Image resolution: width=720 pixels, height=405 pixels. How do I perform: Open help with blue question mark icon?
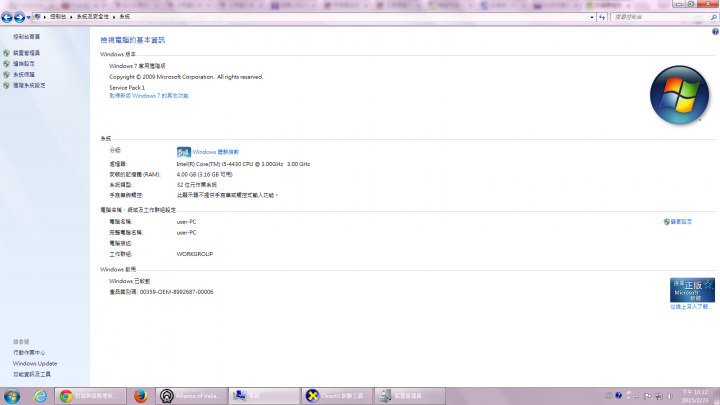[x=715, y=32]
